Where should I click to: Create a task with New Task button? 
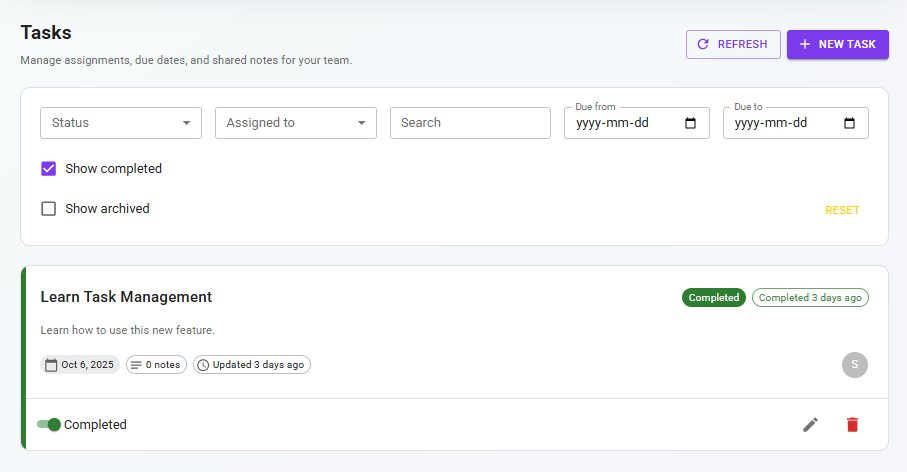coord(837,44)
